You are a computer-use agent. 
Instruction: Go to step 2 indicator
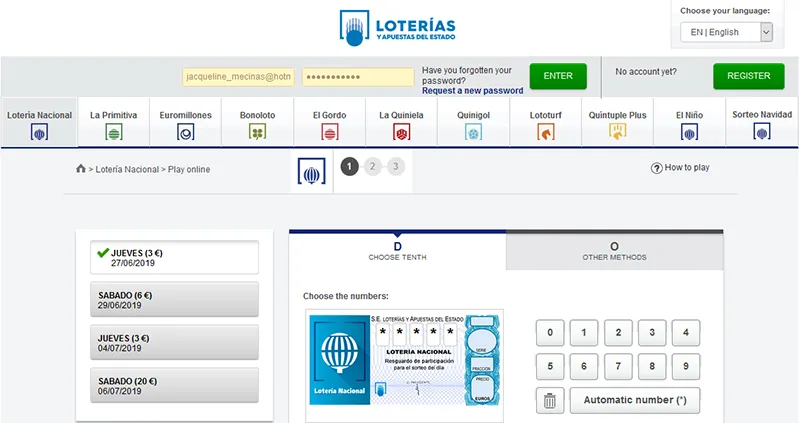pos(372,166)
